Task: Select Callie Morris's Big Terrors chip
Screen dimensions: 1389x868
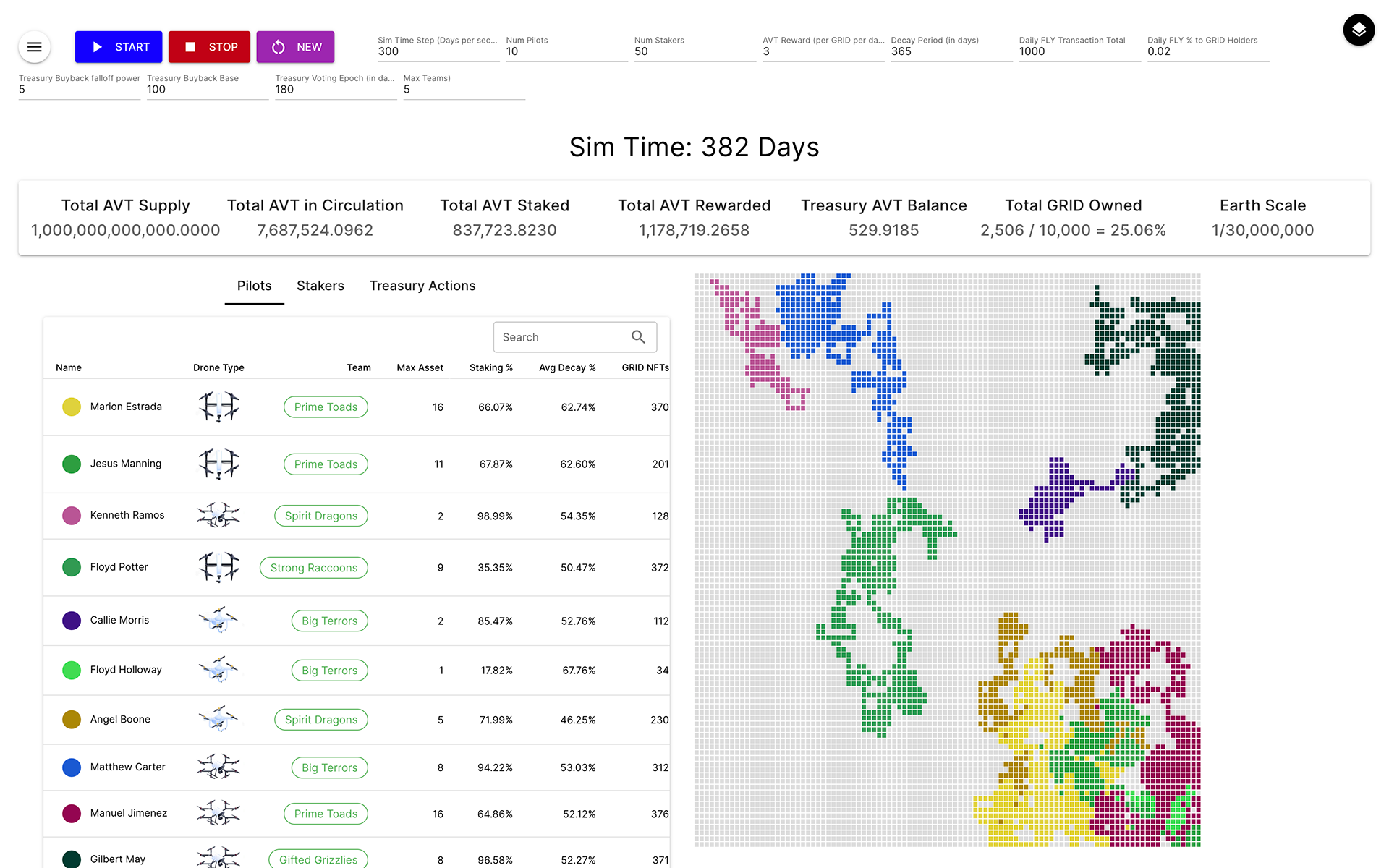Action: pyautogui.click(x=330, y=621)
